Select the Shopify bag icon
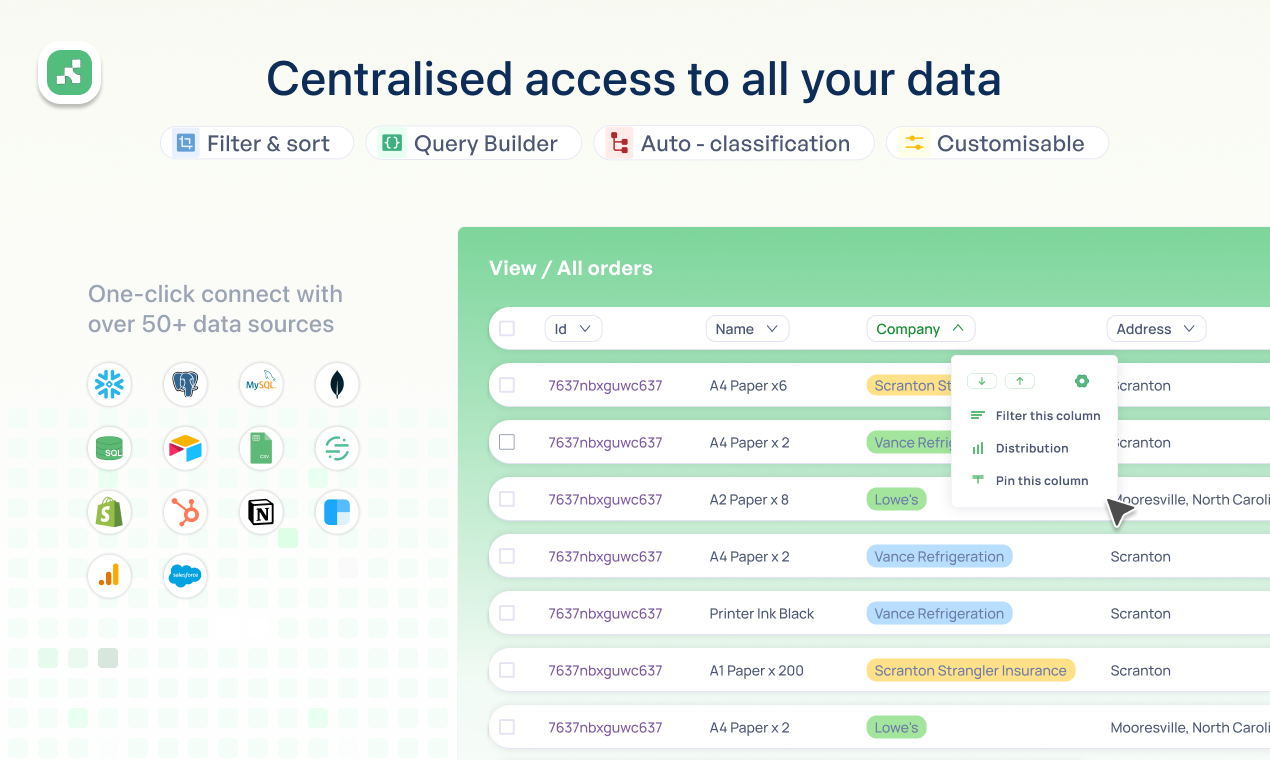The height and width of the screenshot is (760, 1270). pyautogui.click(x=109, y=513)
